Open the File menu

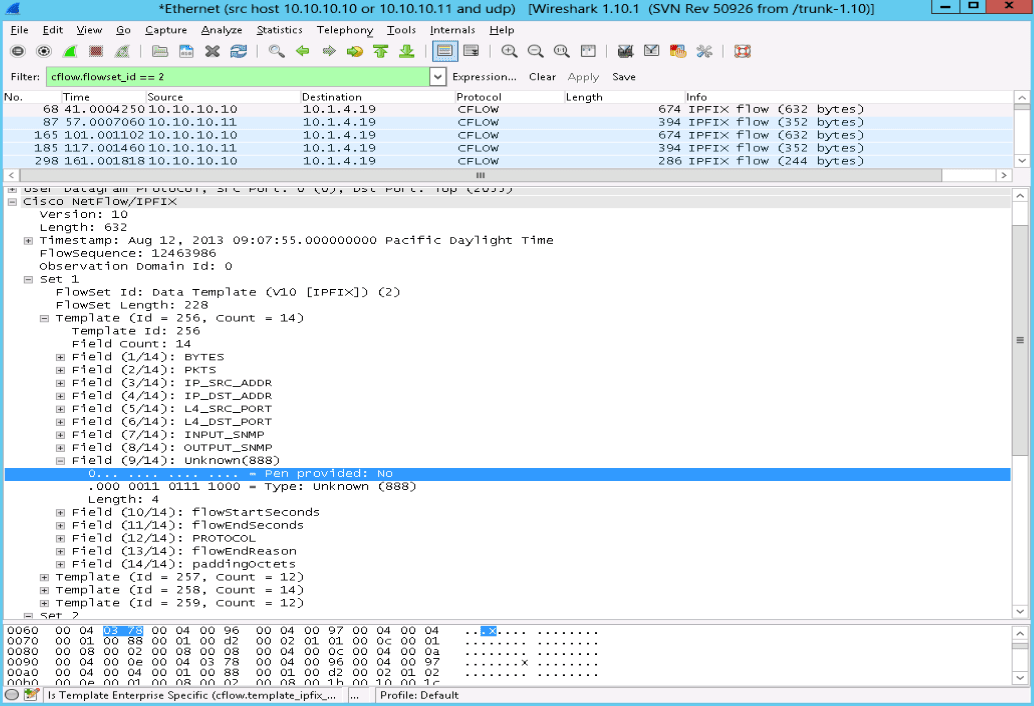(19, 30)
